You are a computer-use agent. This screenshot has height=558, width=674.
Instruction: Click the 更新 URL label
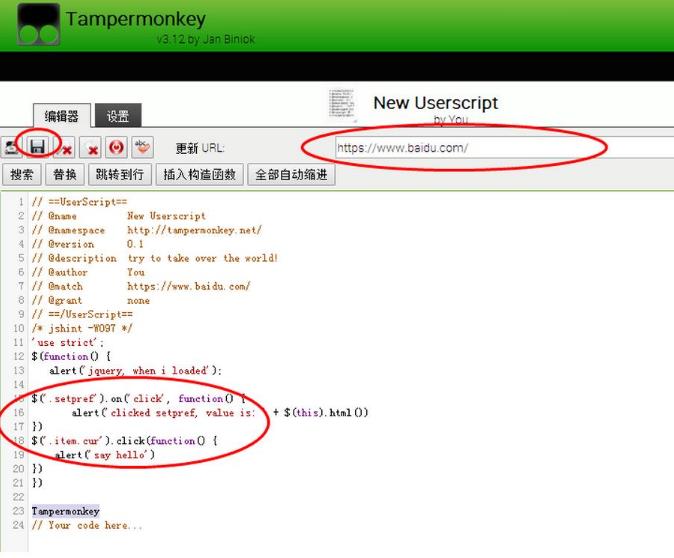[199, 148]
